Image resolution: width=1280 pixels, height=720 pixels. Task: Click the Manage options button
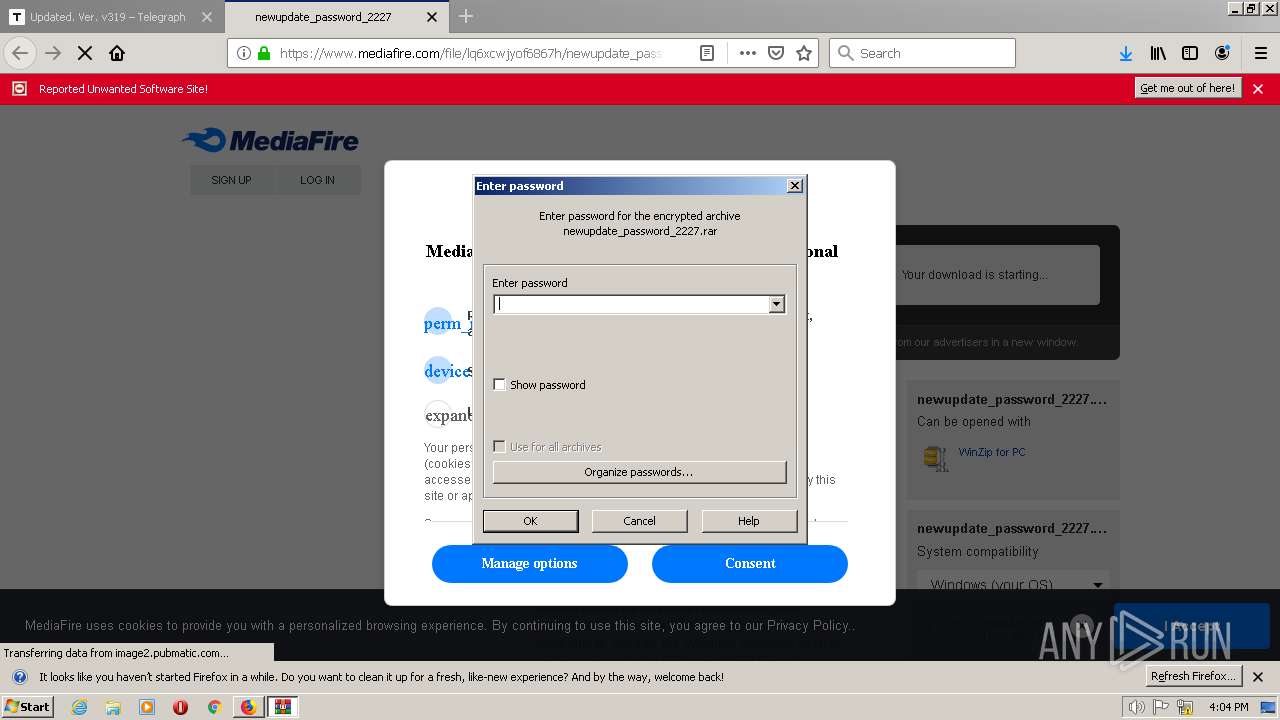coord(530,564)
